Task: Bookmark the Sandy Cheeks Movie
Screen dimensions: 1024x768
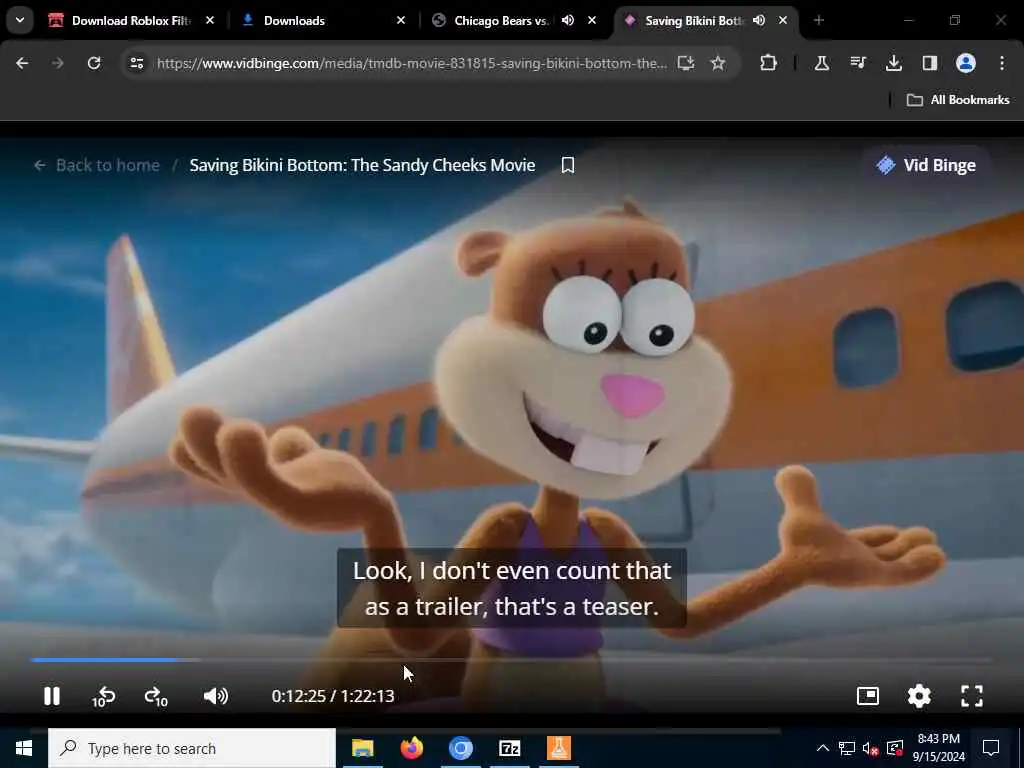Action: click(568, 165)
